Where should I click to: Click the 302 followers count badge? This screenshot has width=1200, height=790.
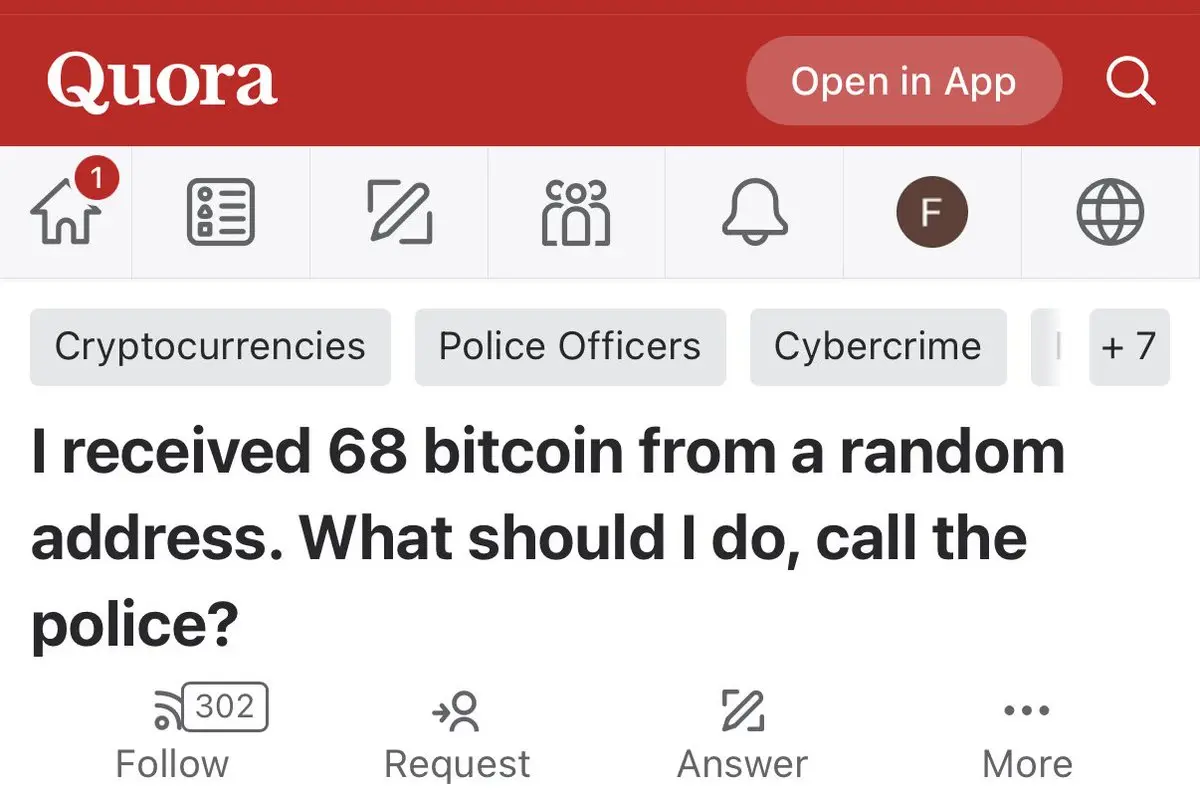click(225, 707)
